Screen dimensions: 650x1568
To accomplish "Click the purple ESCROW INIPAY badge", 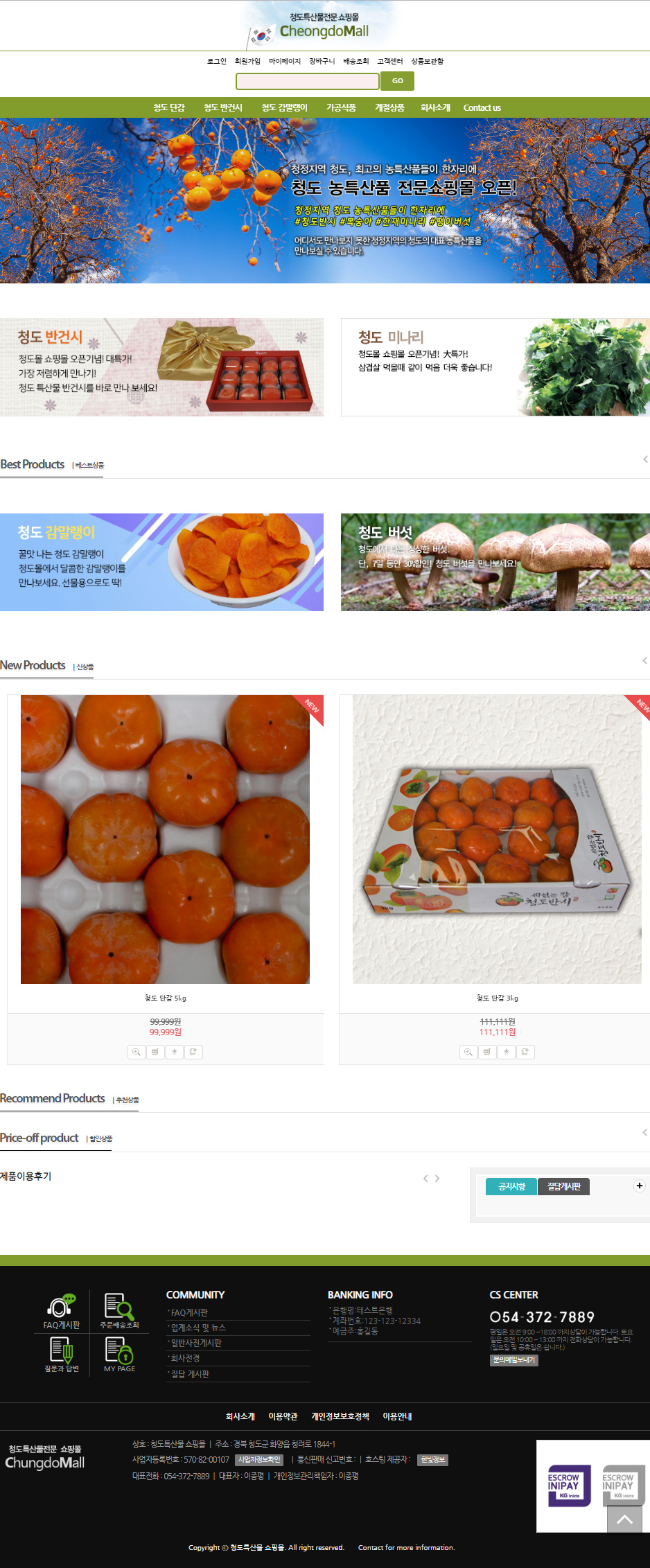I will (x=569, y=1486).
